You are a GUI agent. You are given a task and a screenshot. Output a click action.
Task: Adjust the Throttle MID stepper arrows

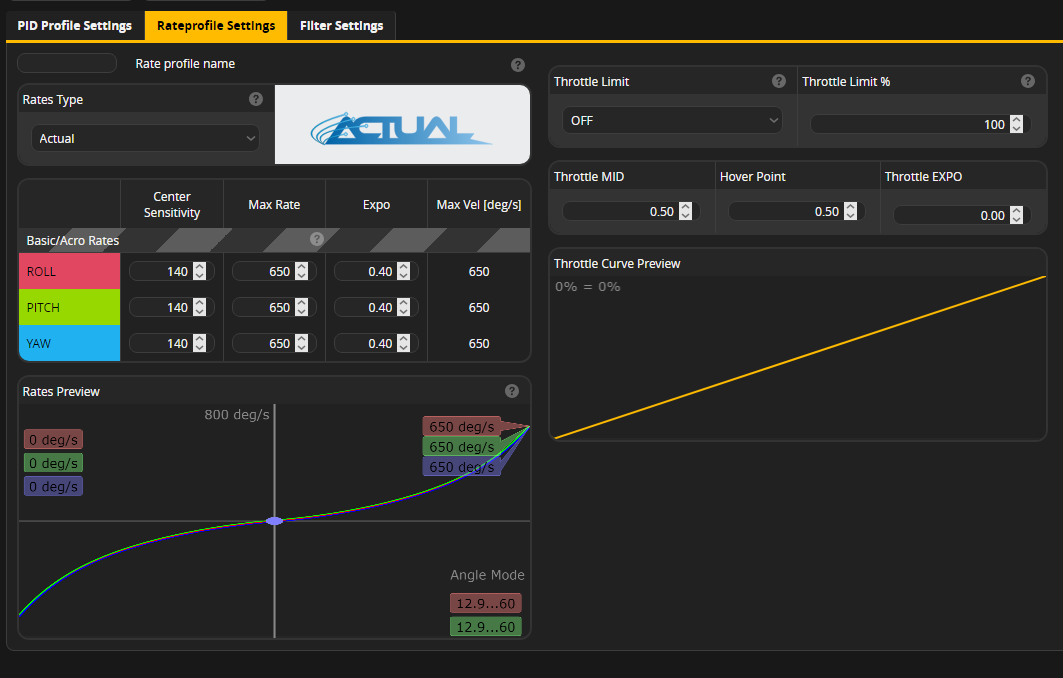click(685, 211)
